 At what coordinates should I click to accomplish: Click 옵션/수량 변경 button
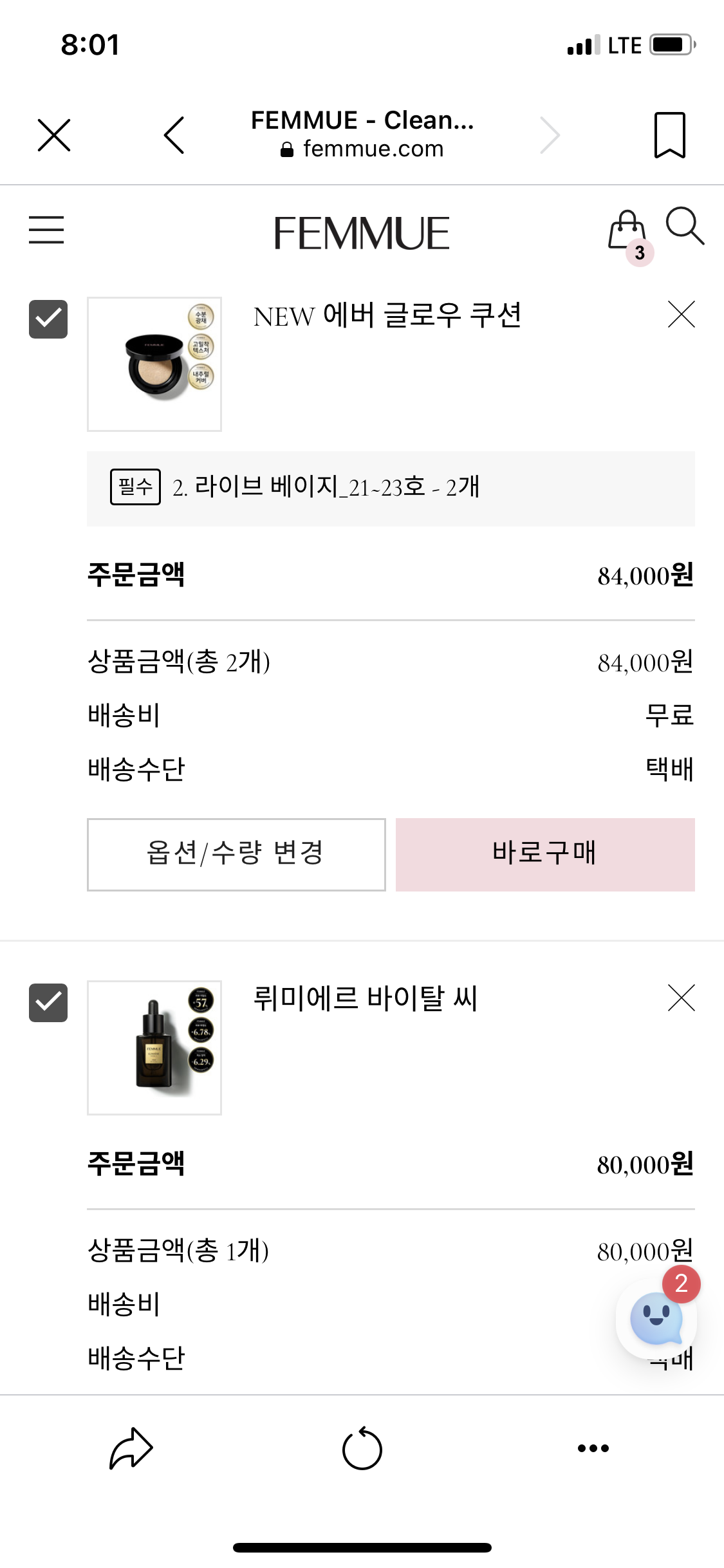click(x=236, y=854)
